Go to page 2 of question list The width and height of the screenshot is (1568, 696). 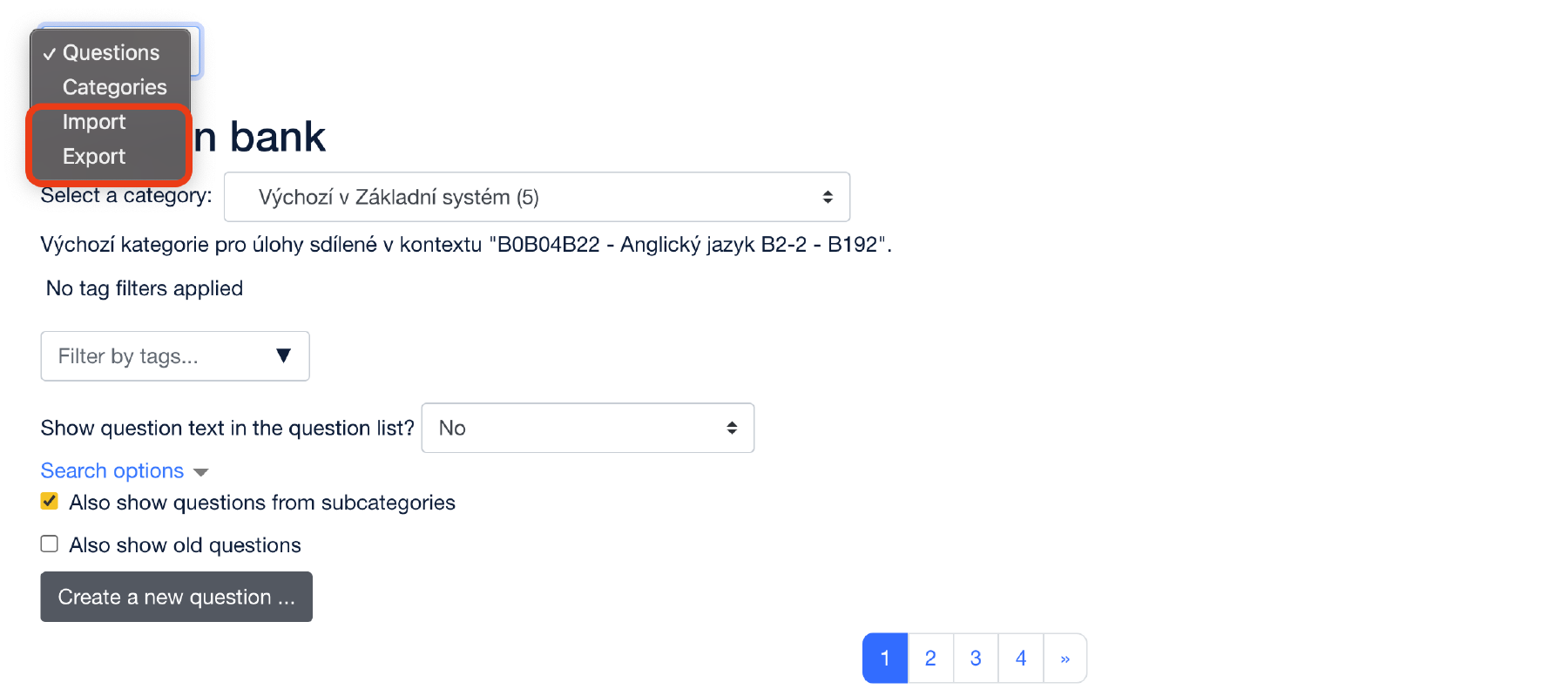point(930,659)
